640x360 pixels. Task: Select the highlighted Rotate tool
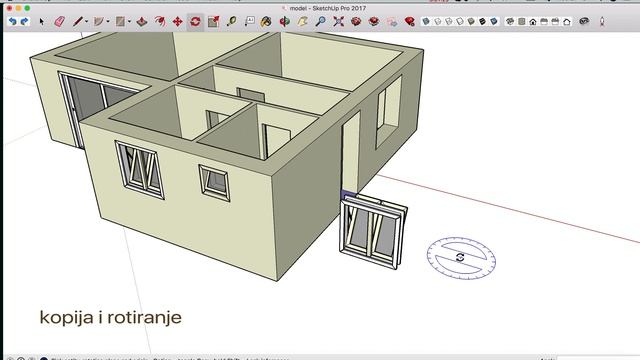coord(196,21)
